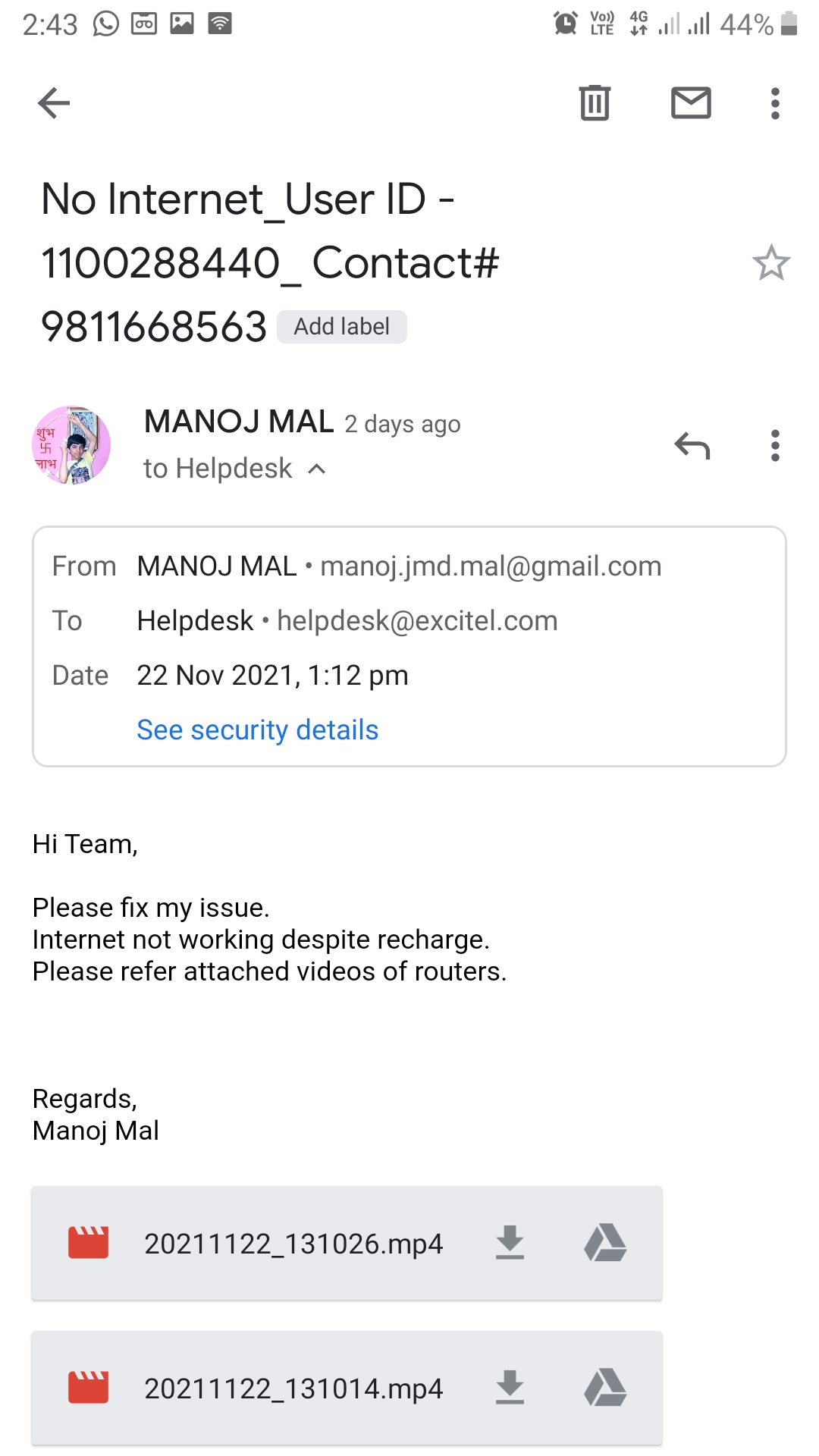
Task: Star this No Internet email
Action: point(770,263)
